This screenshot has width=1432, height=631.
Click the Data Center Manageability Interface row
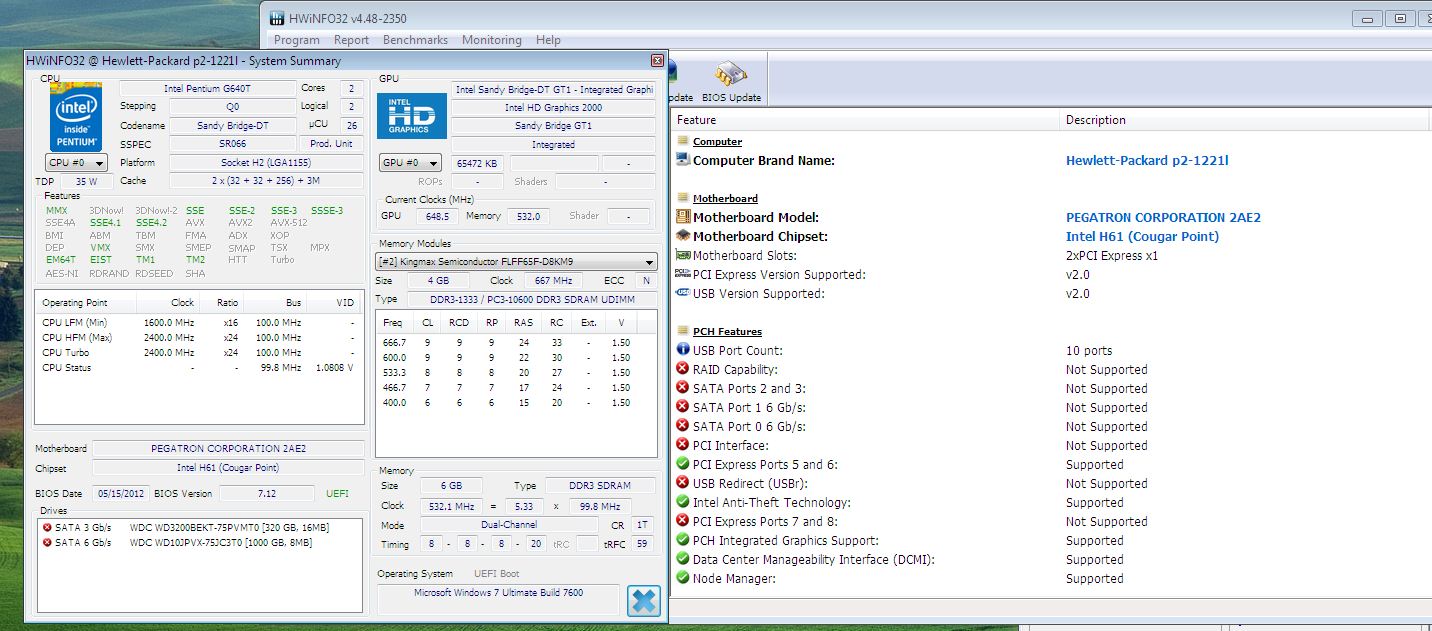pyautogui.click(x=1050, y=559)
